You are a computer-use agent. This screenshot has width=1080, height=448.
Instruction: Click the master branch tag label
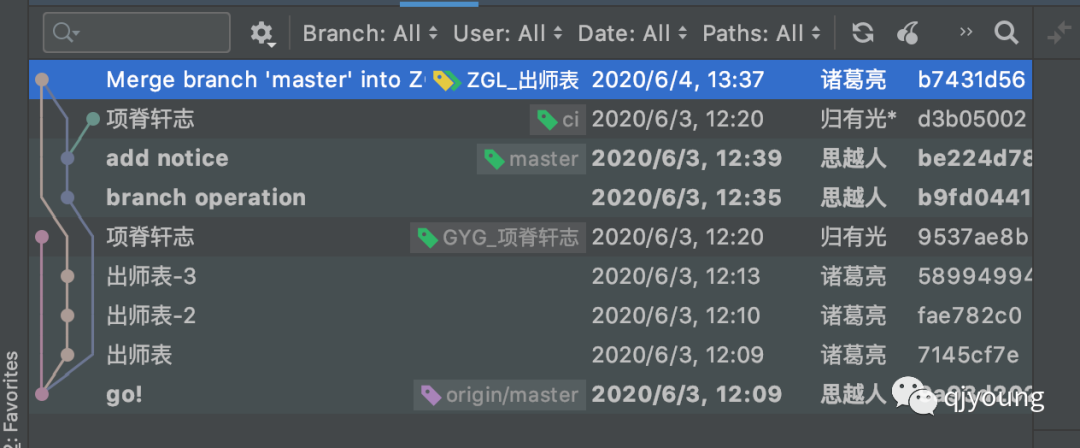click(x=531, y=159)
